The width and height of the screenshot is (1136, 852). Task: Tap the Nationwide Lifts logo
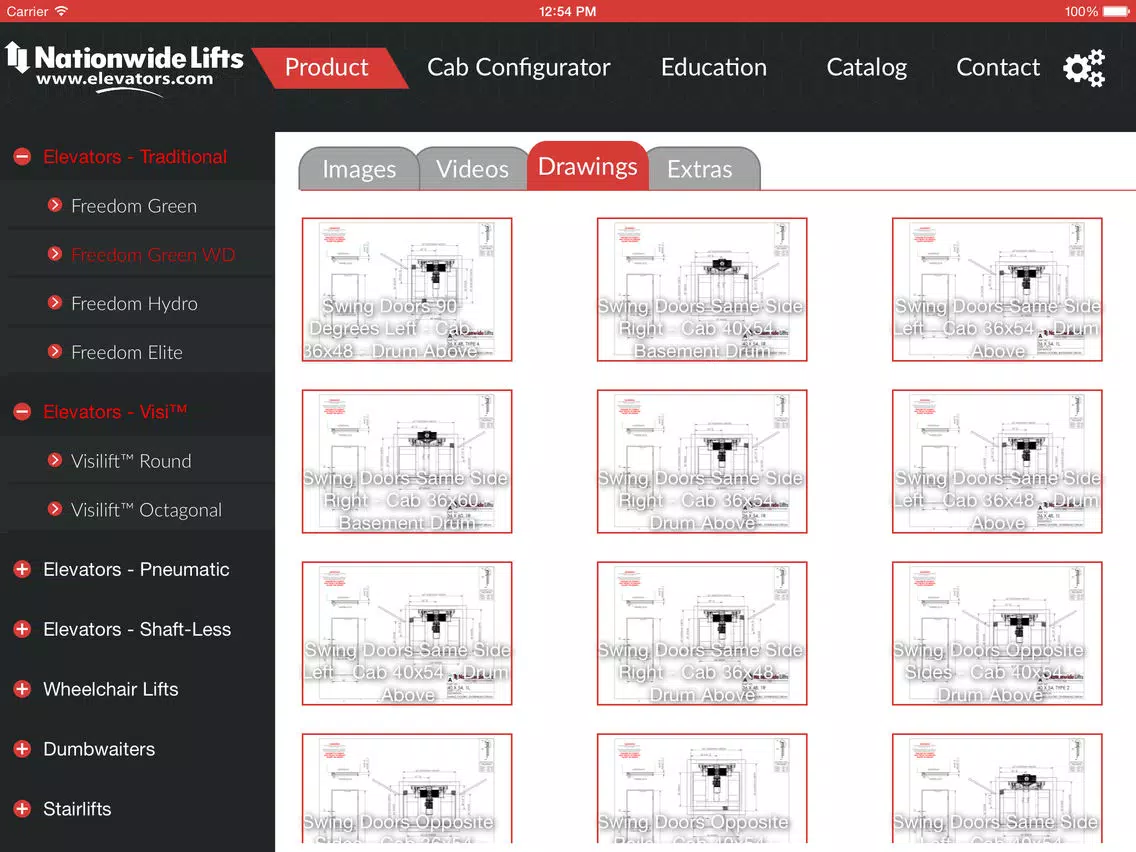[x=124, y=68]
